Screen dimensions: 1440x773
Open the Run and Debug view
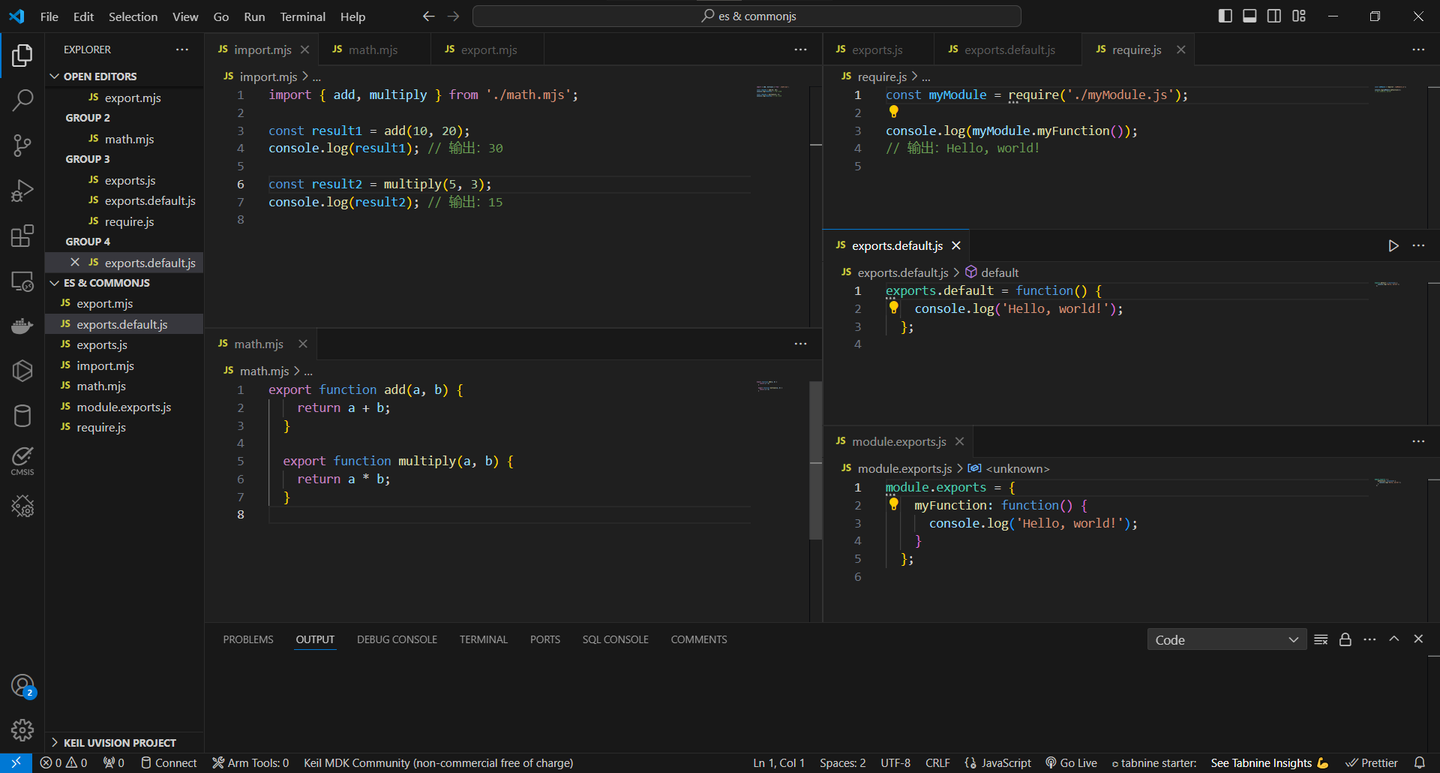point(22,191)
